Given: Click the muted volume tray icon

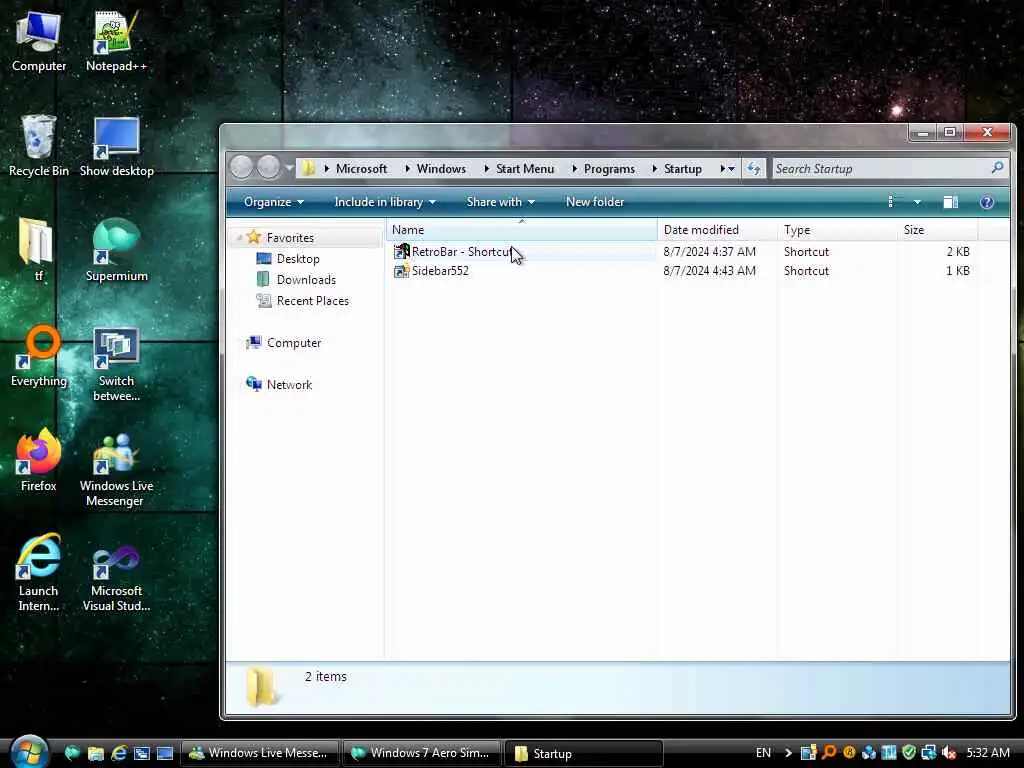Looking at the screenshot, I should (949, 753).
